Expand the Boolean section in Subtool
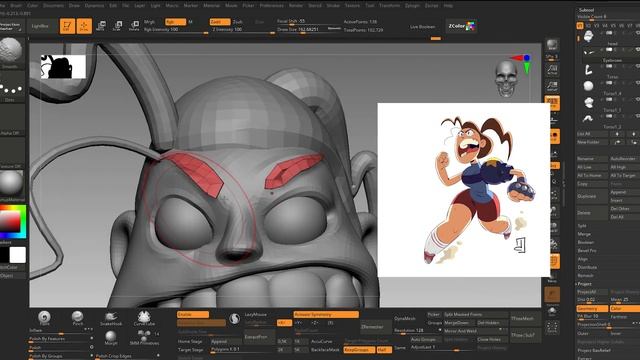 [585, 242]
